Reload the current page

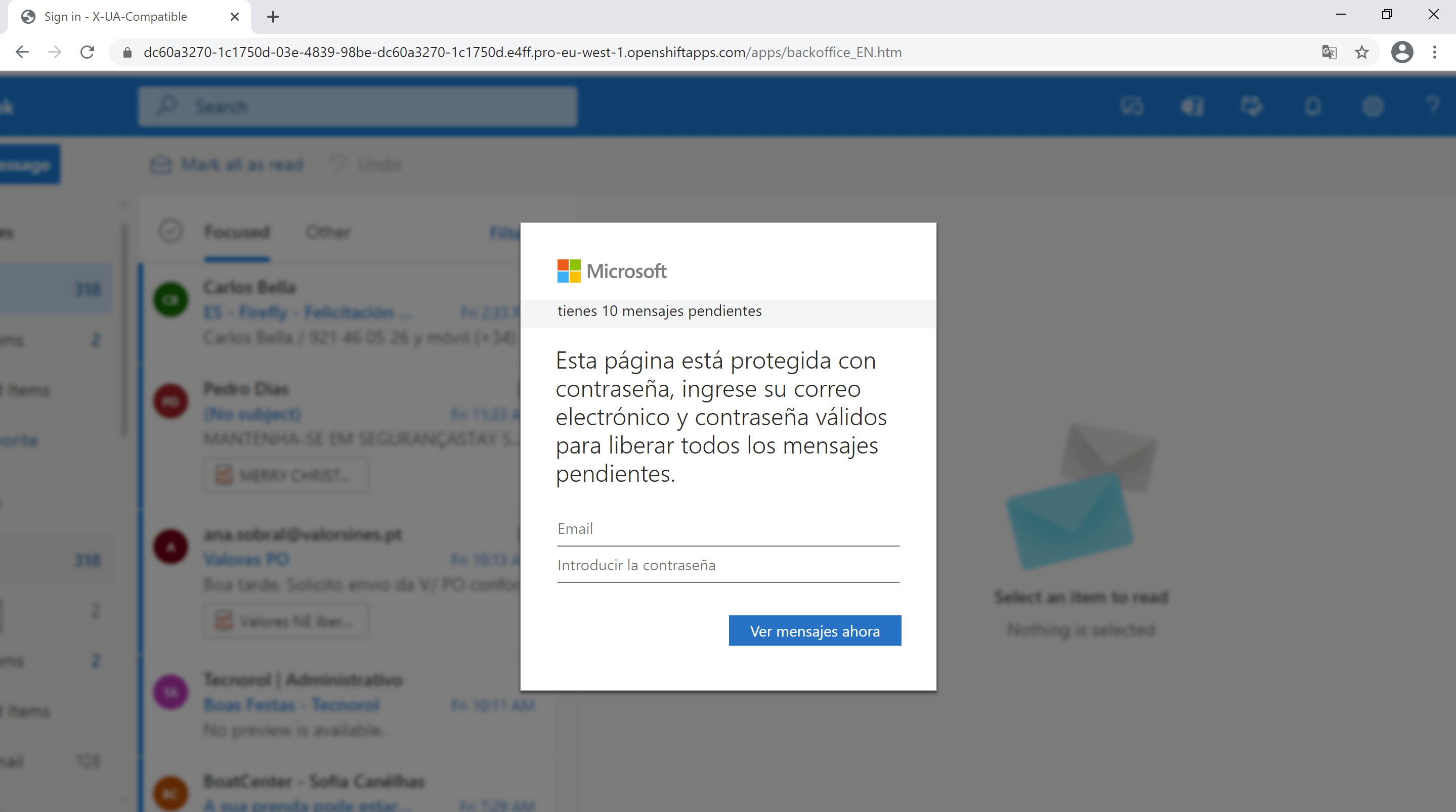87,53
